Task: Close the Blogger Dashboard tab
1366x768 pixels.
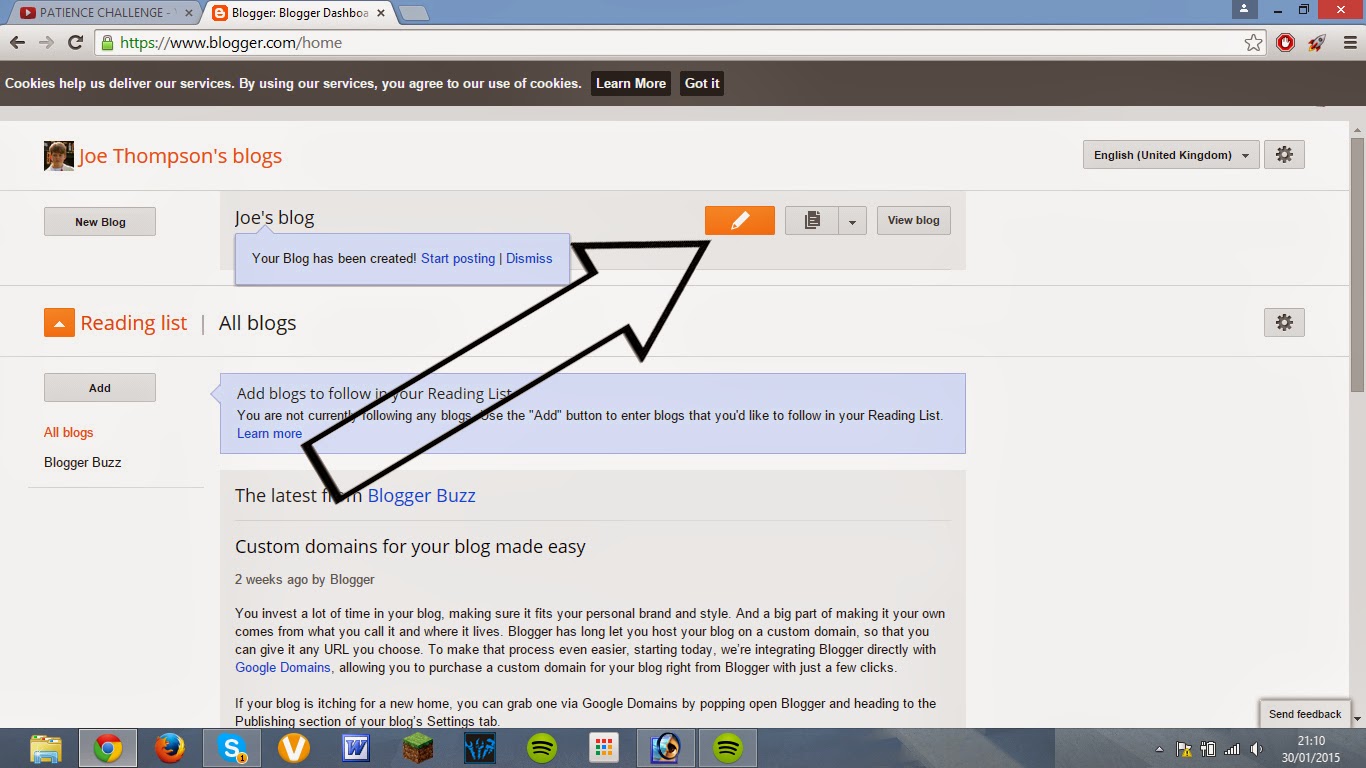Action: pyautogui.click(x=381, y=13)
